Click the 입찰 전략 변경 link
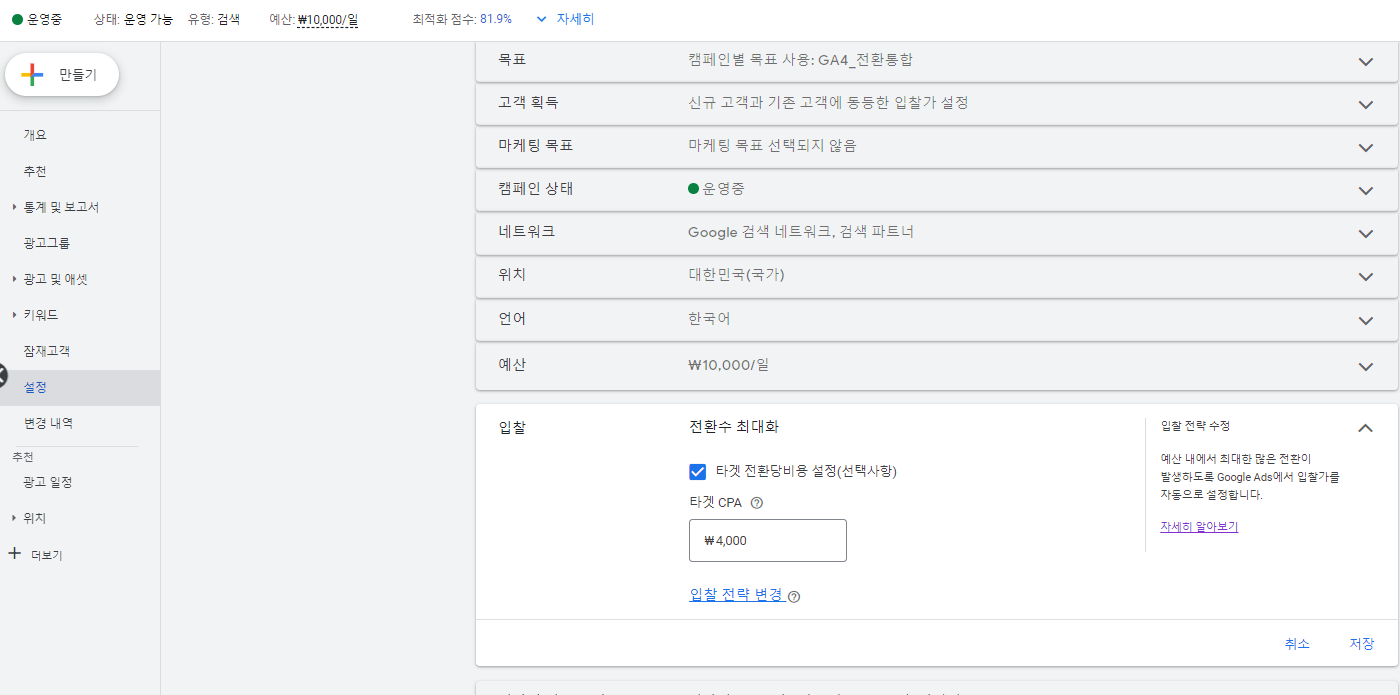Image resolution: width=1400 pixels, height=695 pixels. pos(735,596)
